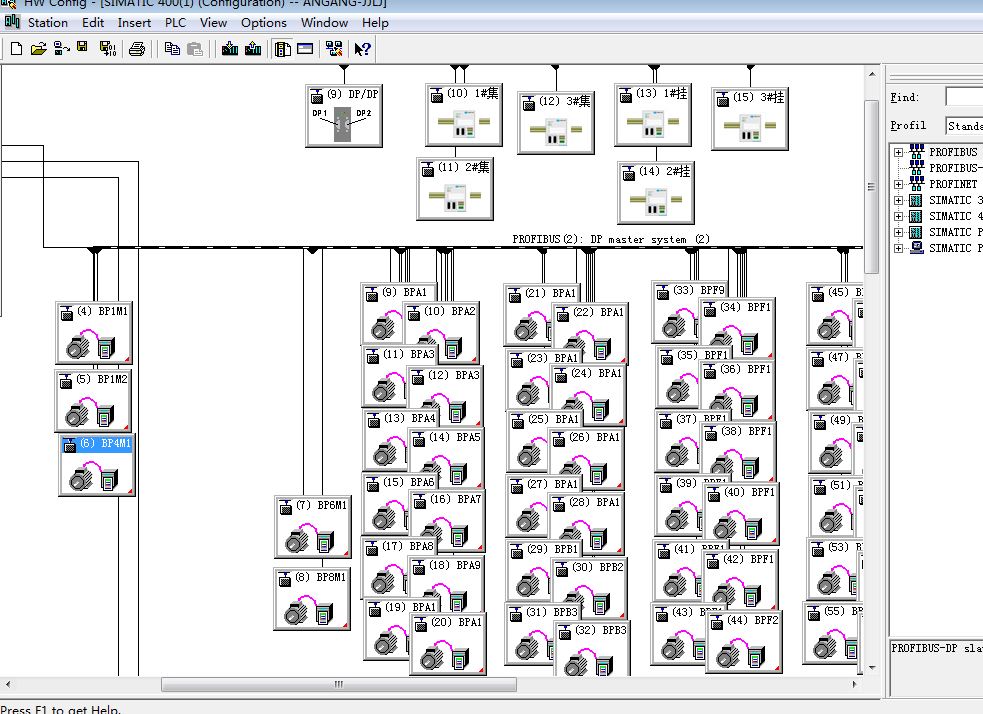Toggle the hardware Catalog view icon
The height and width of the screenshot is (714, 983).
click(x=283, y=49)
